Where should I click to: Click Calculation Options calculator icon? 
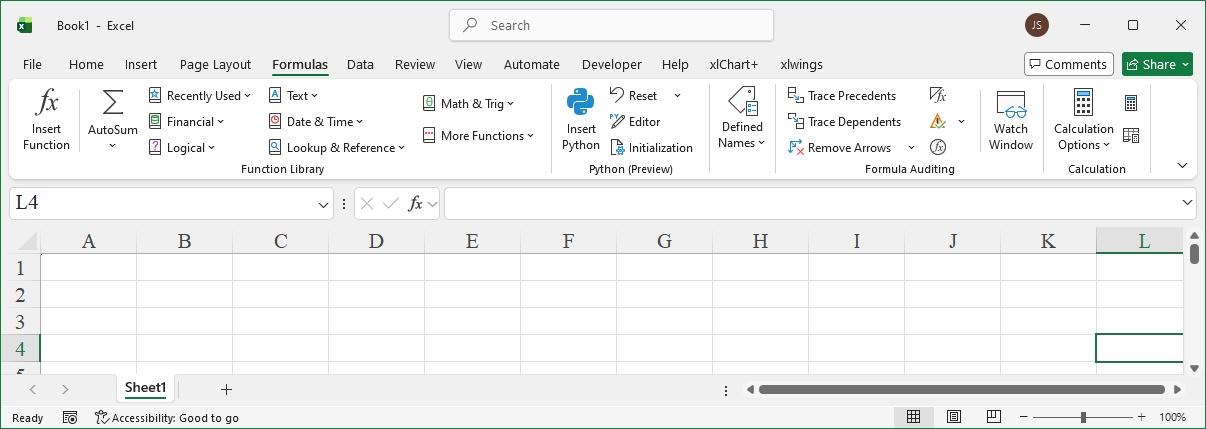coord(1083,102)
